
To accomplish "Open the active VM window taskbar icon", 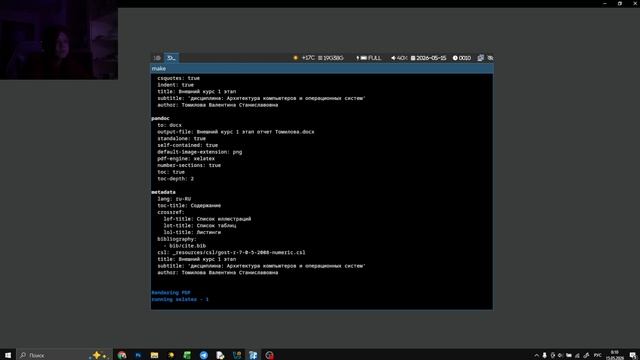I will (253, 355).
